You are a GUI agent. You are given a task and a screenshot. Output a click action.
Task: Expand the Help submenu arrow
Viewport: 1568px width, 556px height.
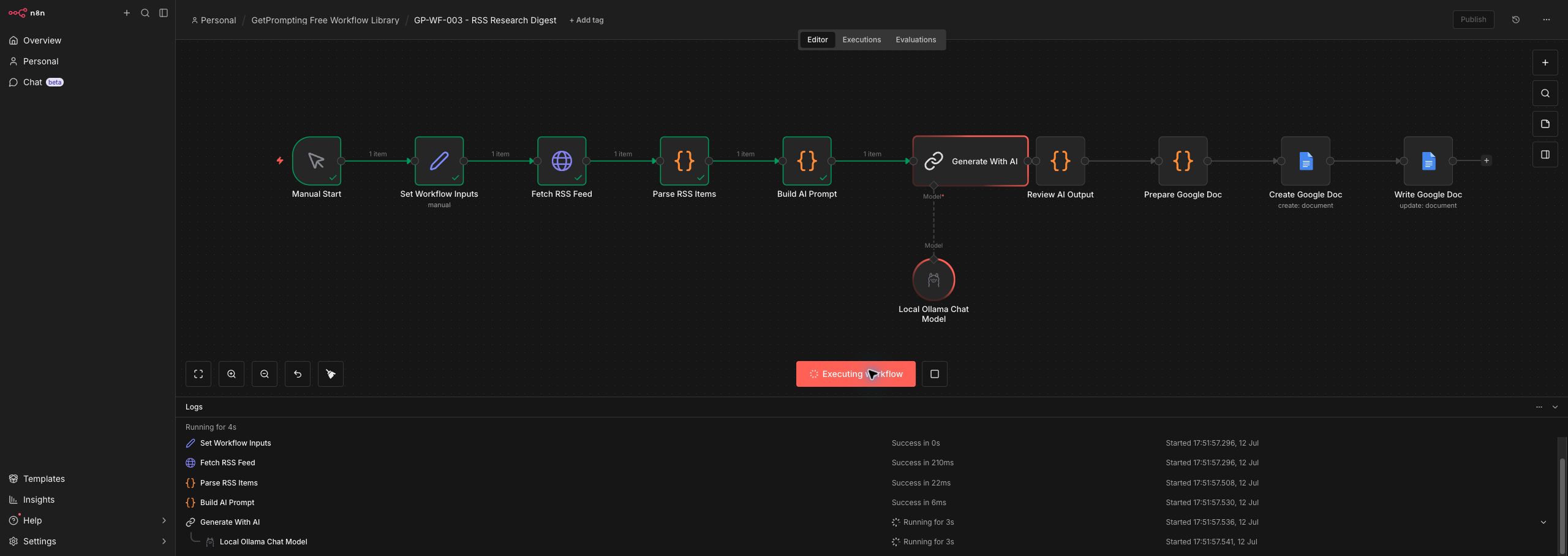coord(164,520)
